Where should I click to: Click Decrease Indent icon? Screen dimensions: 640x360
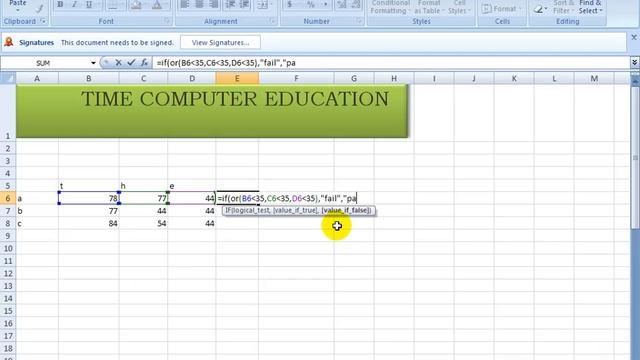(230, 4)
